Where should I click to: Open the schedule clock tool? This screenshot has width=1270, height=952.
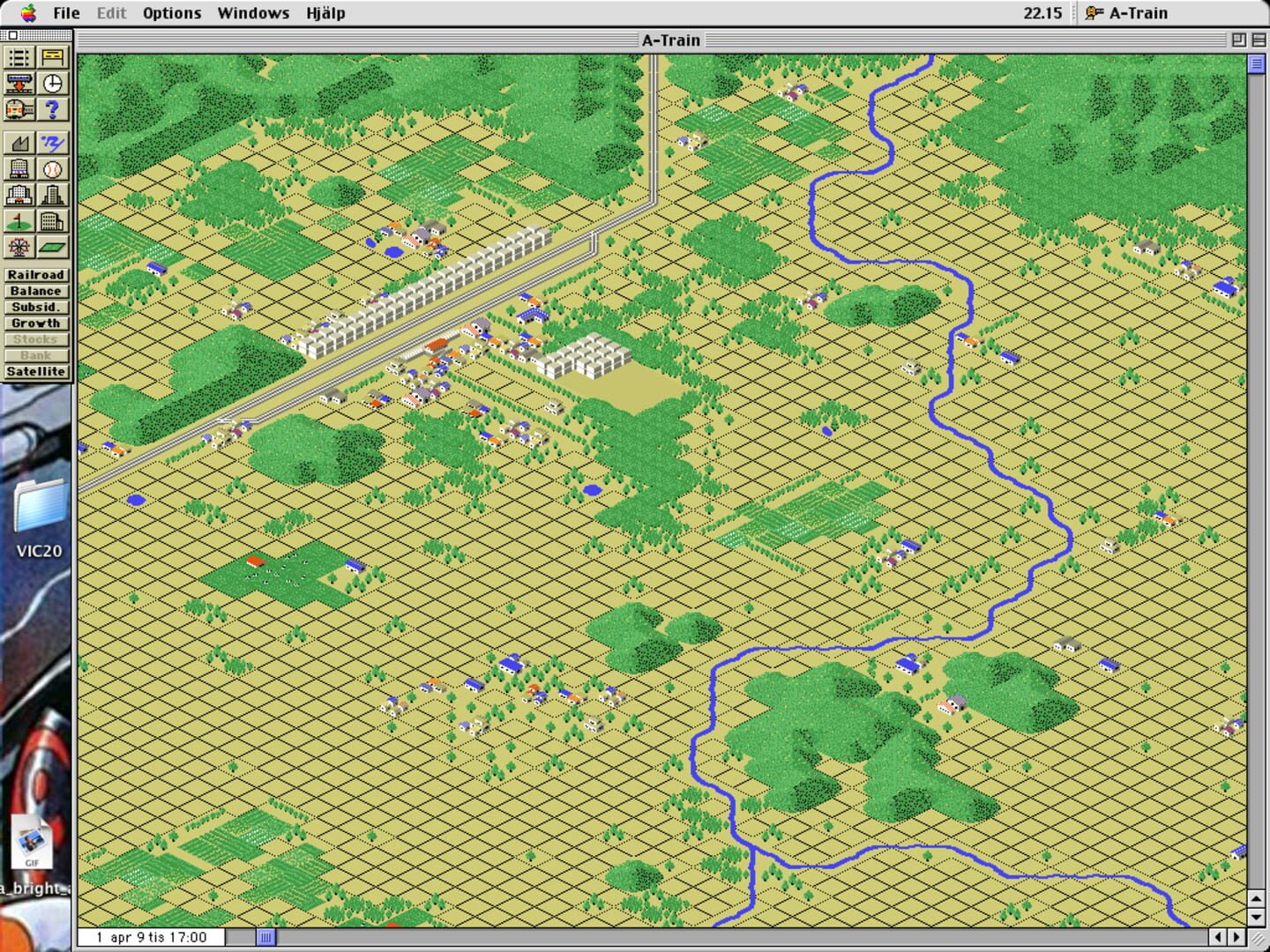(52, 85)
